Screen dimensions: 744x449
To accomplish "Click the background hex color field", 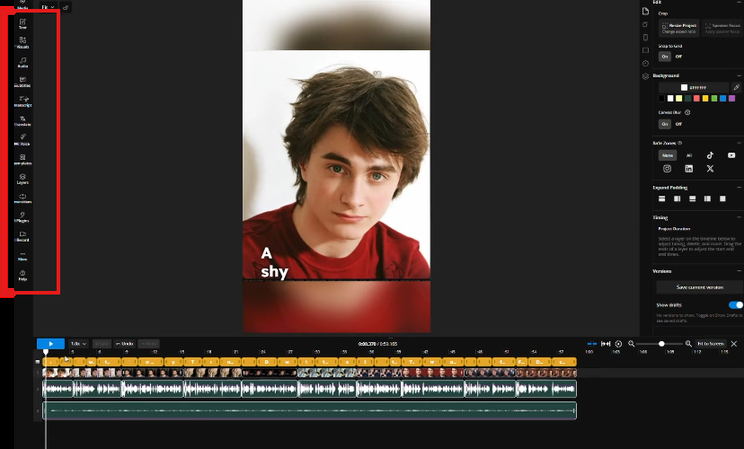I will [x=693, y=87].
